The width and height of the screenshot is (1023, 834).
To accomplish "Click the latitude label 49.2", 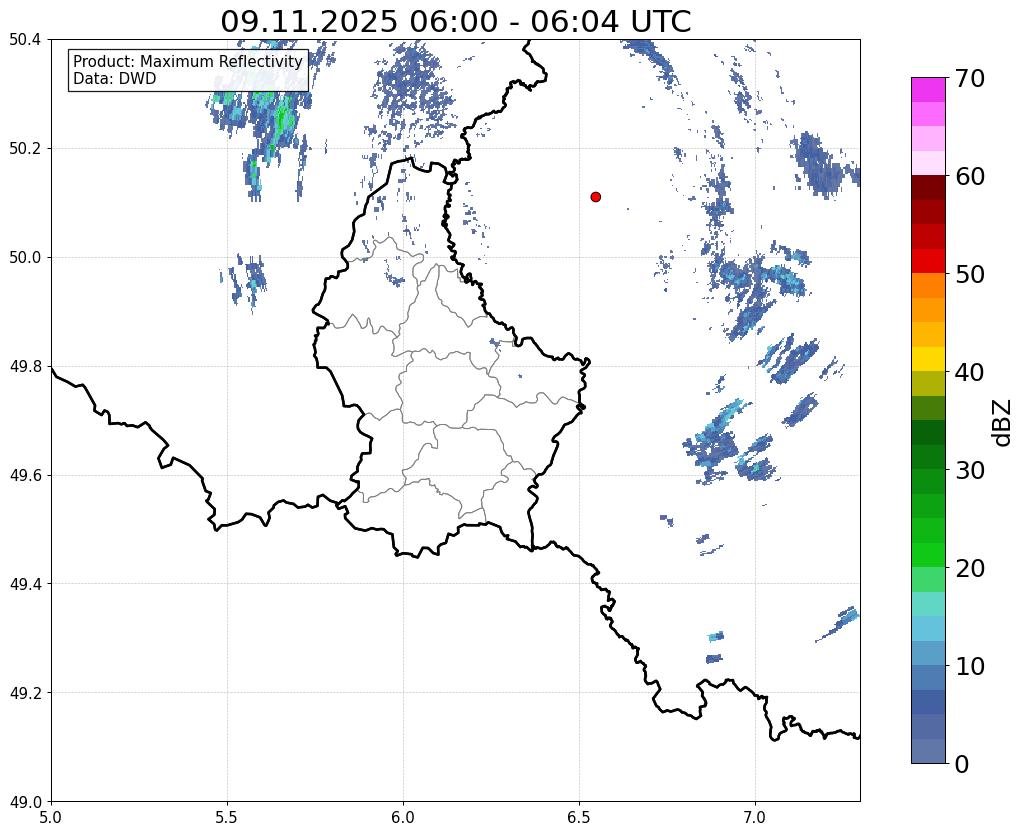I will click(x=25, y=693).
